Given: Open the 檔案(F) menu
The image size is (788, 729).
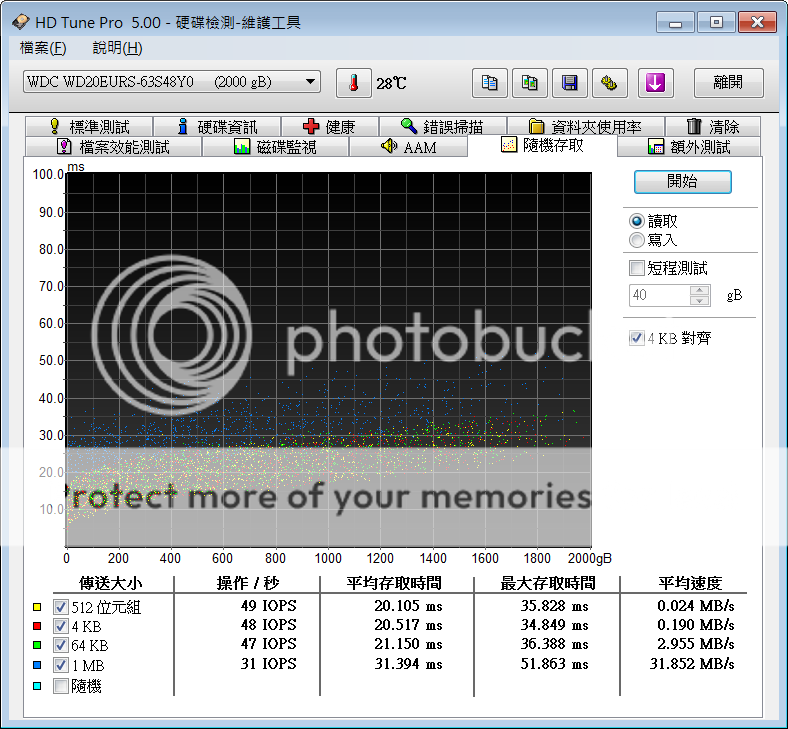Looking at the screenshot, I should pyautogui.click(x=43, y=48).
